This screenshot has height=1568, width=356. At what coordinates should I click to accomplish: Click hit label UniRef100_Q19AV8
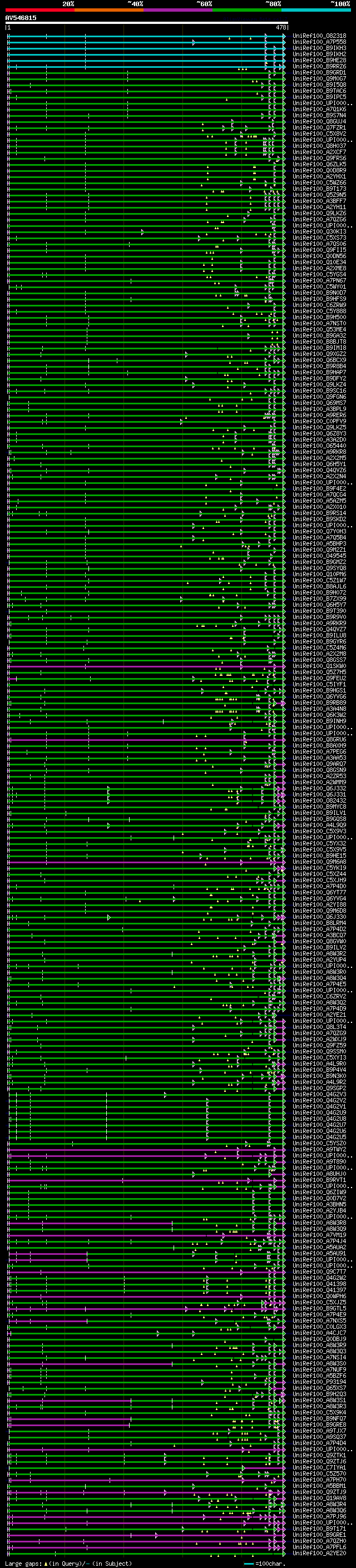point(319,1498)
